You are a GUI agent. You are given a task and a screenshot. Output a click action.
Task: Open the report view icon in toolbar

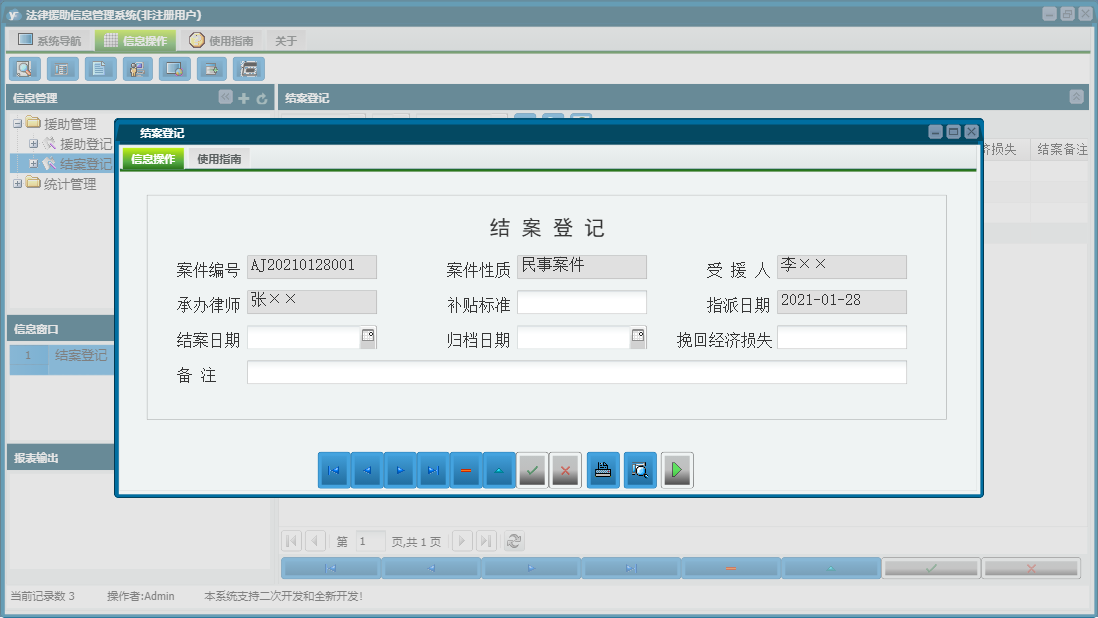61,69
